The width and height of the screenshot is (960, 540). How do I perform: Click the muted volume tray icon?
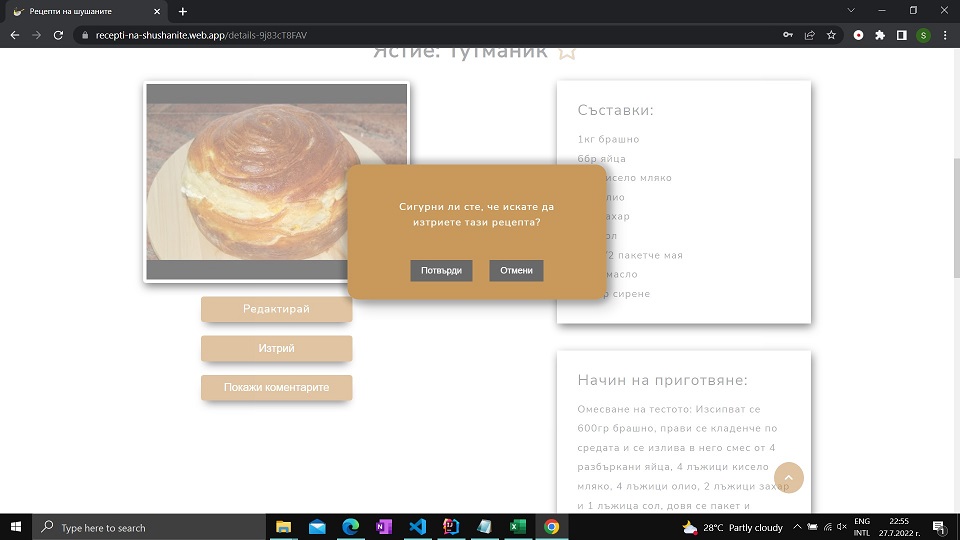click(x=842, y=527)
